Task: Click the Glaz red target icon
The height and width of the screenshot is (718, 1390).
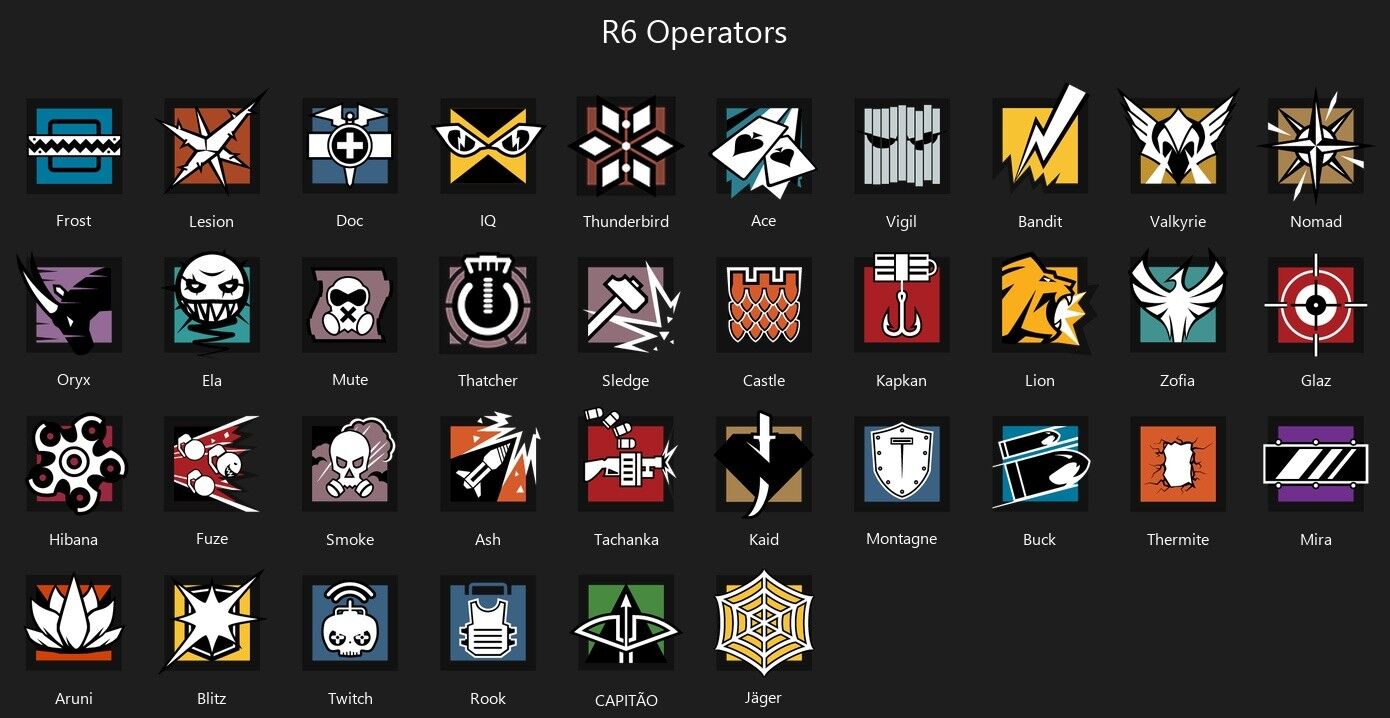Action: click(1316, 305)
